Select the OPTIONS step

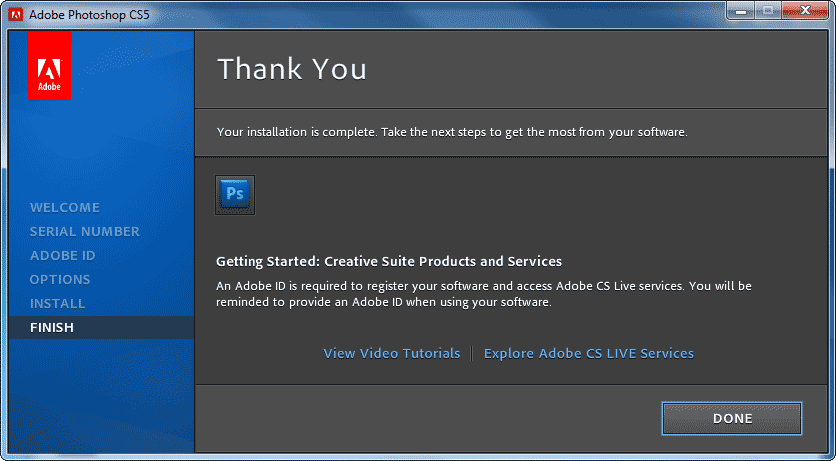click(60, 279)
